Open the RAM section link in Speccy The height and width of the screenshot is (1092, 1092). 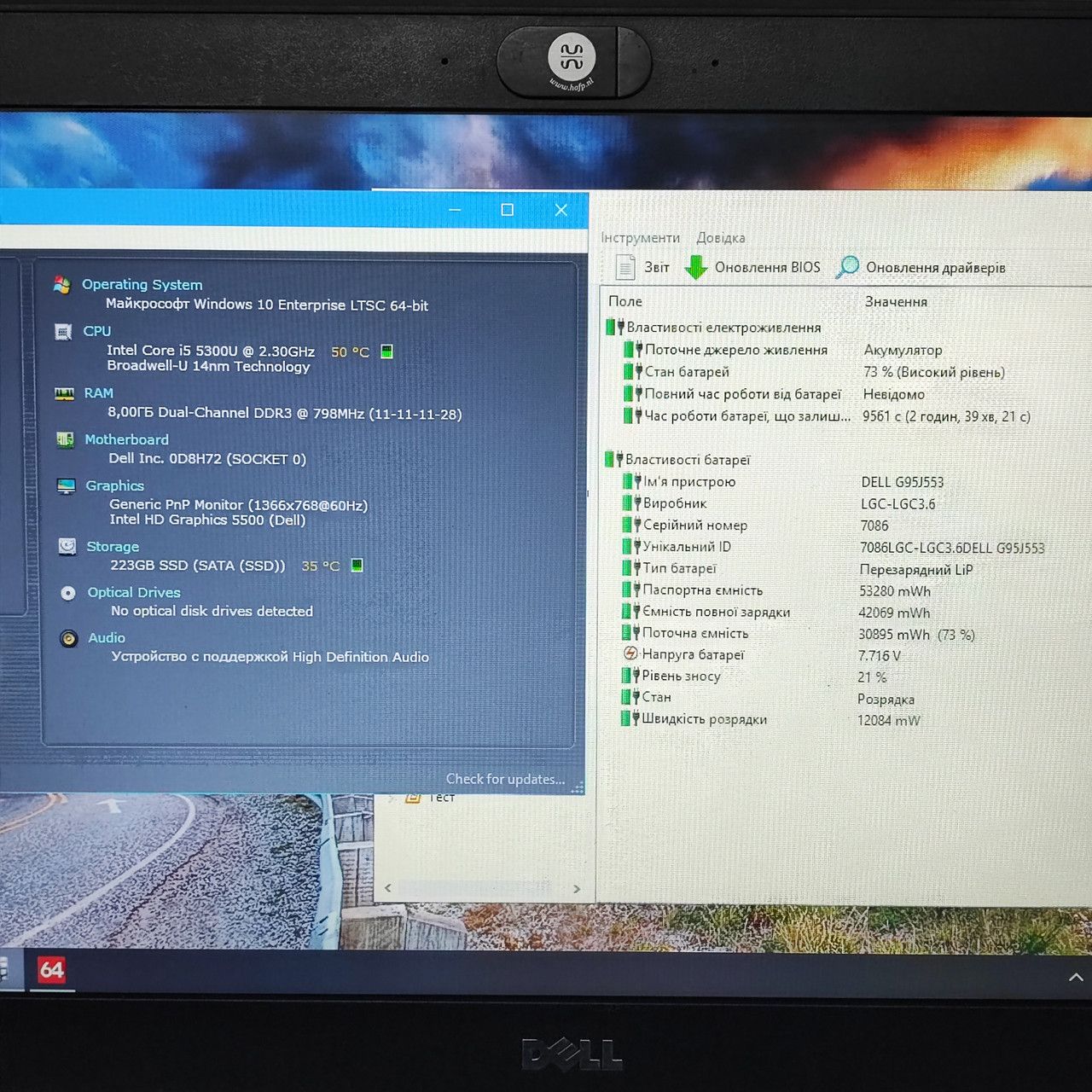click(x=98, y=393)
